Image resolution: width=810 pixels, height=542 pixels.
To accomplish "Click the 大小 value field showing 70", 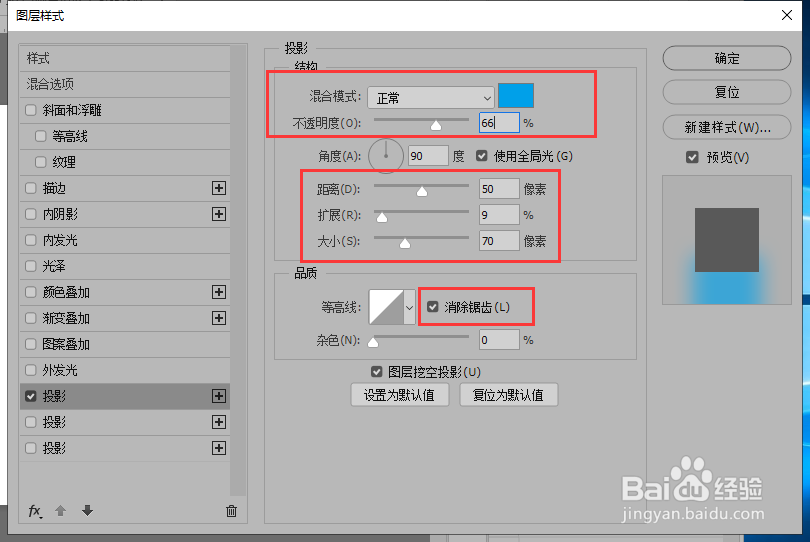I will point(499,241).
